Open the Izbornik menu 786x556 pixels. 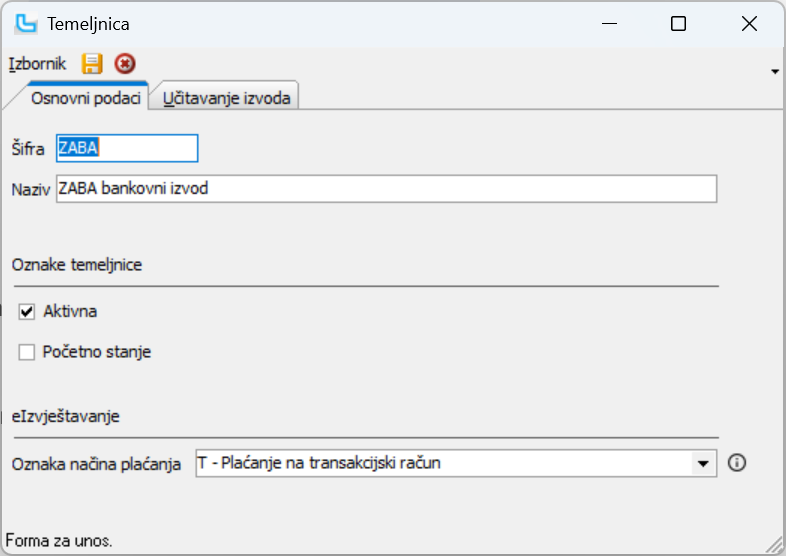37,64
